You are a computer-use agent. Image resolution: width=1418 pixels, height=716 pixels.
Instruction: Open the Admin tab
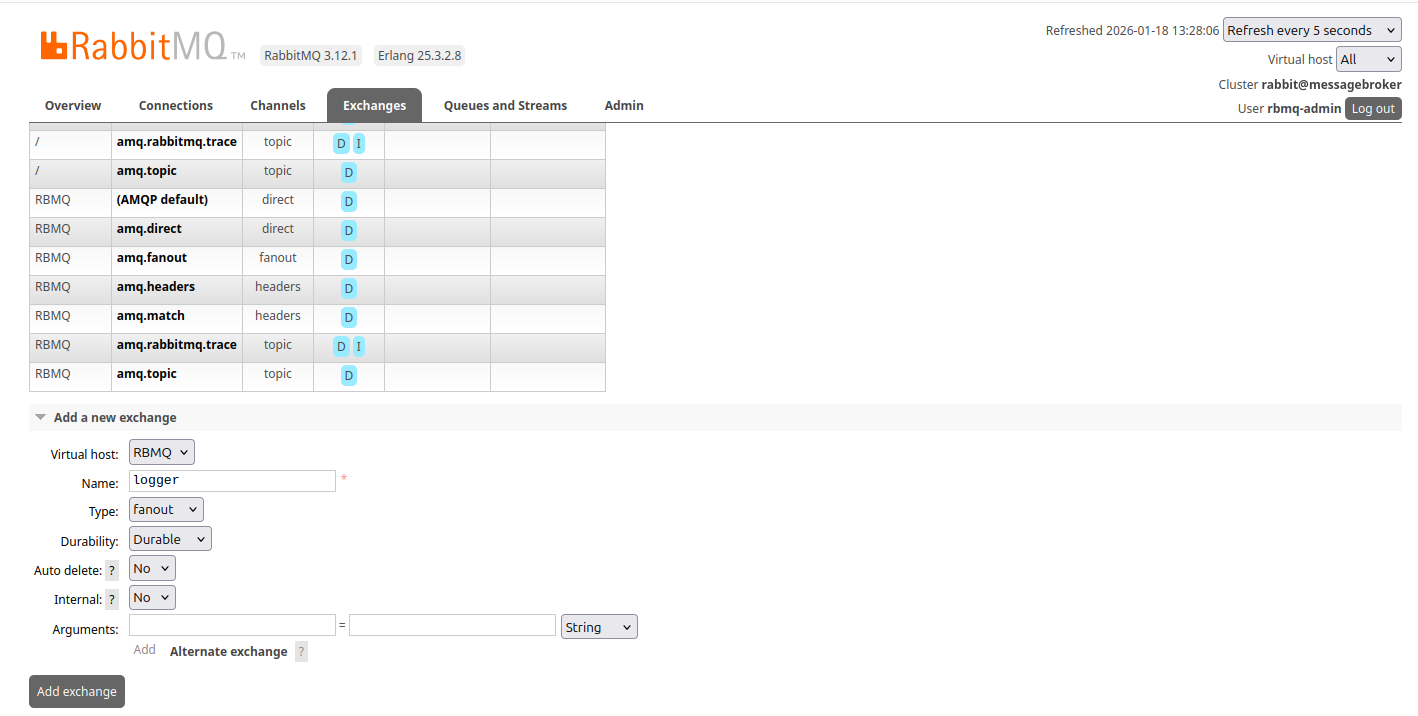[x=624, y=106]
